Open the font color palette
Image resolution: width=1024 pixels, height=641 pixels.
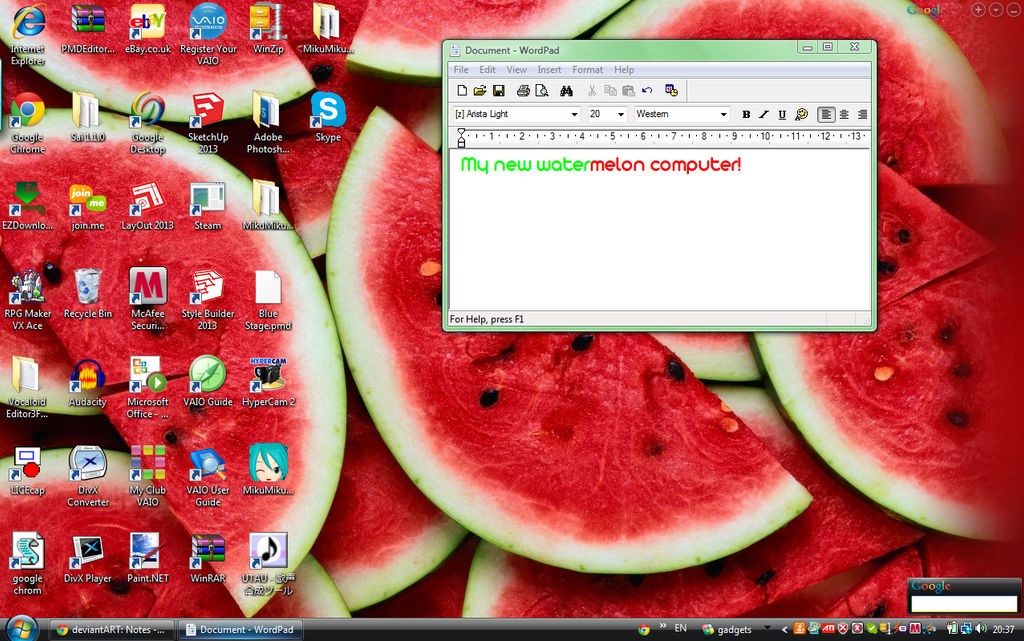coord(801,114)
